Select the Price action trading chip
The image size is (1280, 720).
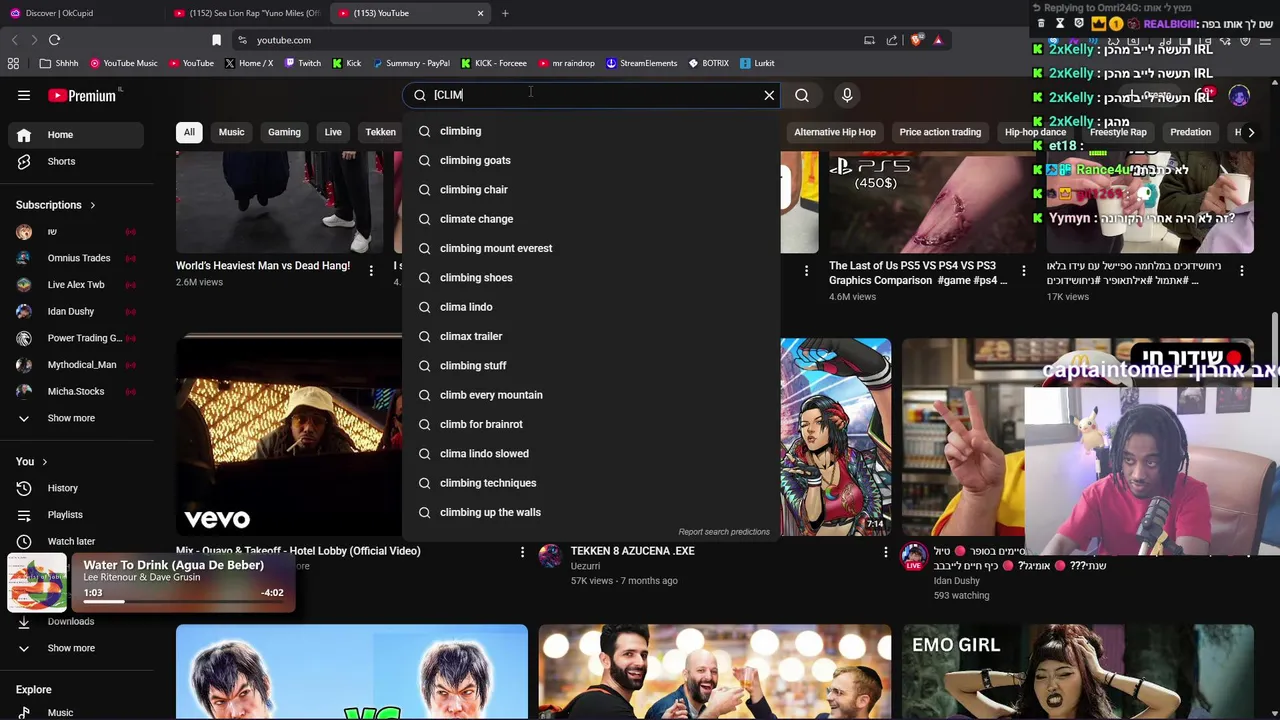click(x=940, y=132)
